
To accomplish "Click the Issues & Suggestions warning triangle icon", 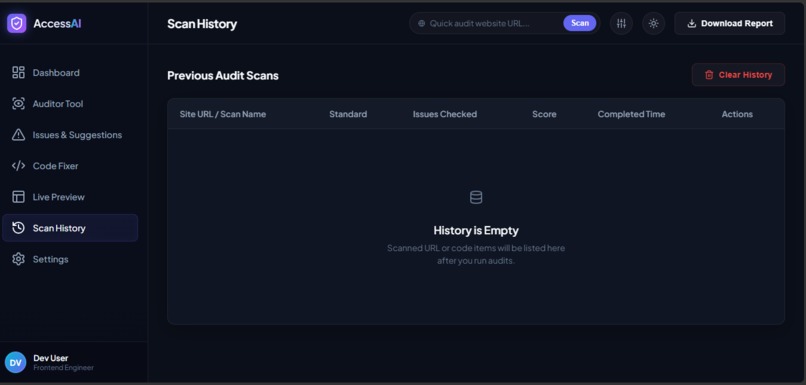I will pos(19,135).
